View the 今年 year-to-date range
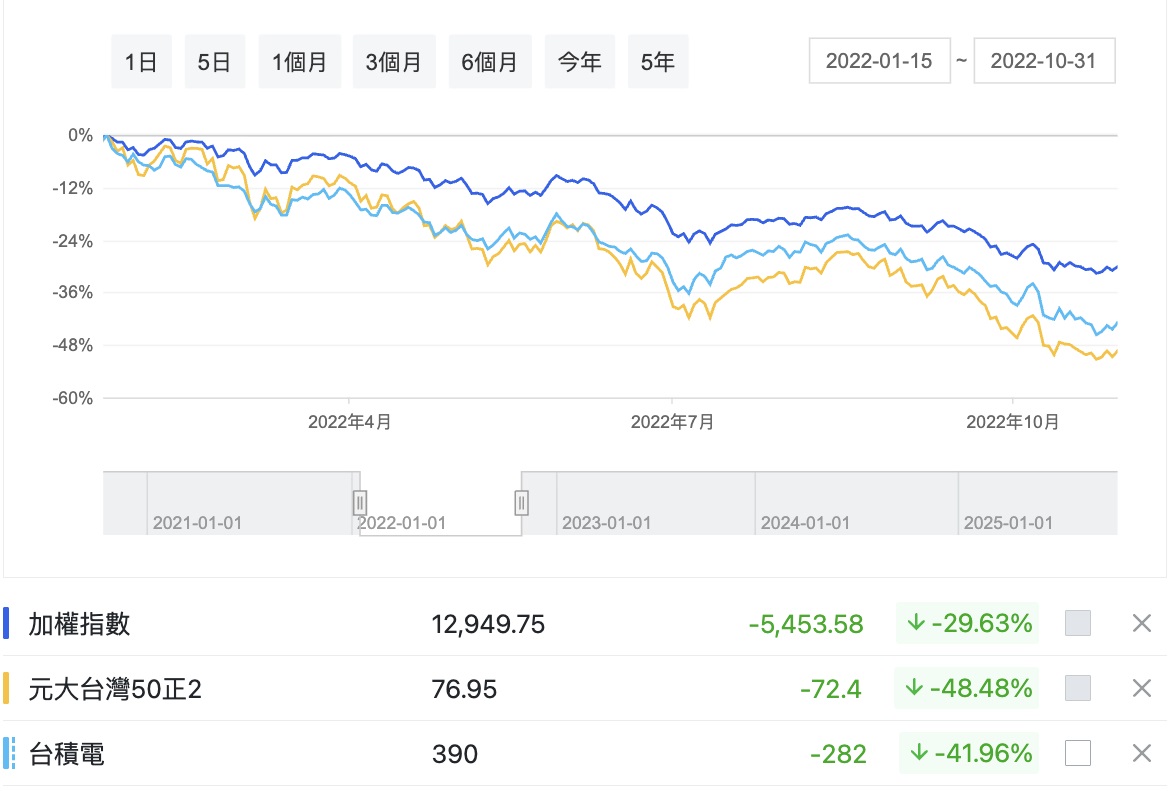Image resolution: width=1170 pixels, height=802 pixels. pyautogui.click(x=580, y=62)
